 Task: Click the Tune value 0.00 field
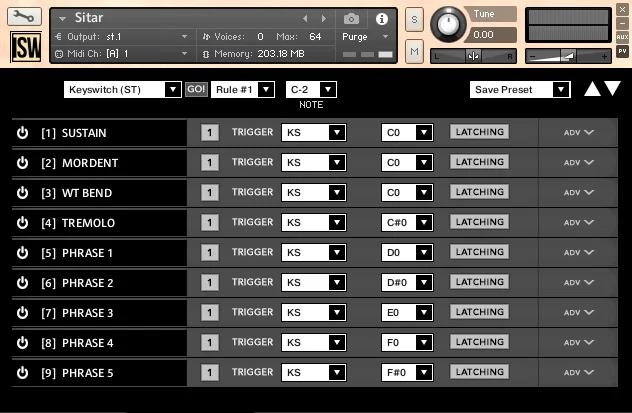pos(490,35)
